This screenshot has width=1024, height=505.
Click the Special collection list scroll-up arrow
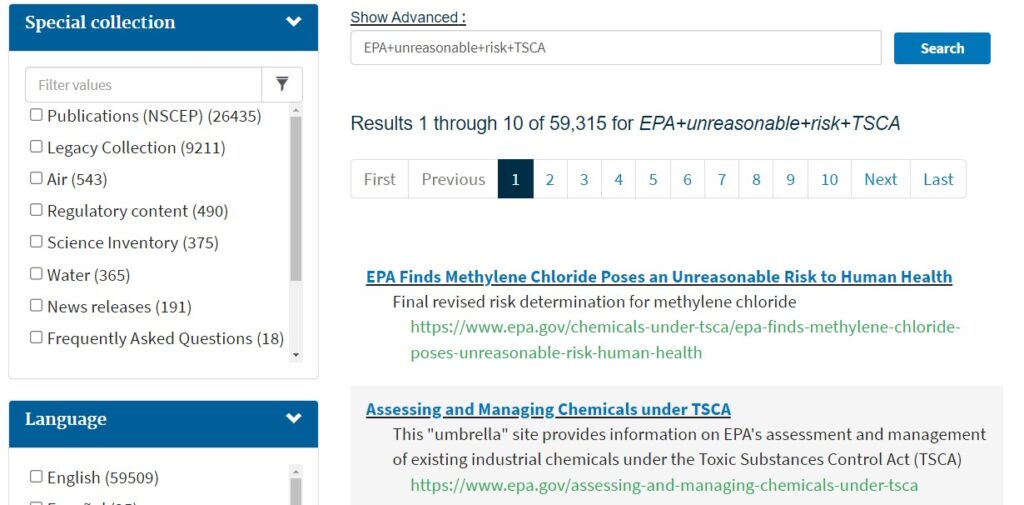pyautogui.click(x=296, y=110)
